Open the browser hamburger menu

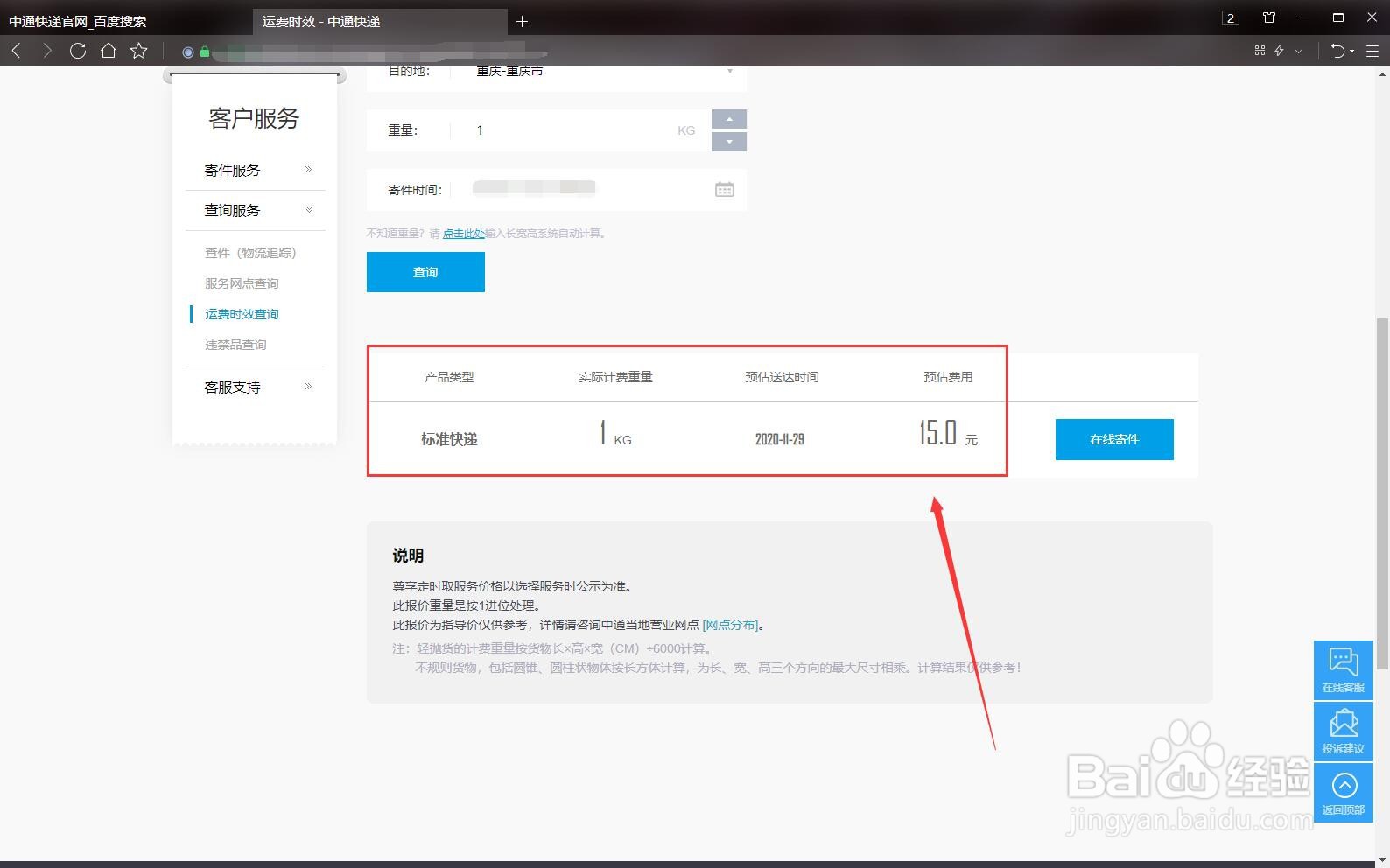(x=1372, y=51)
